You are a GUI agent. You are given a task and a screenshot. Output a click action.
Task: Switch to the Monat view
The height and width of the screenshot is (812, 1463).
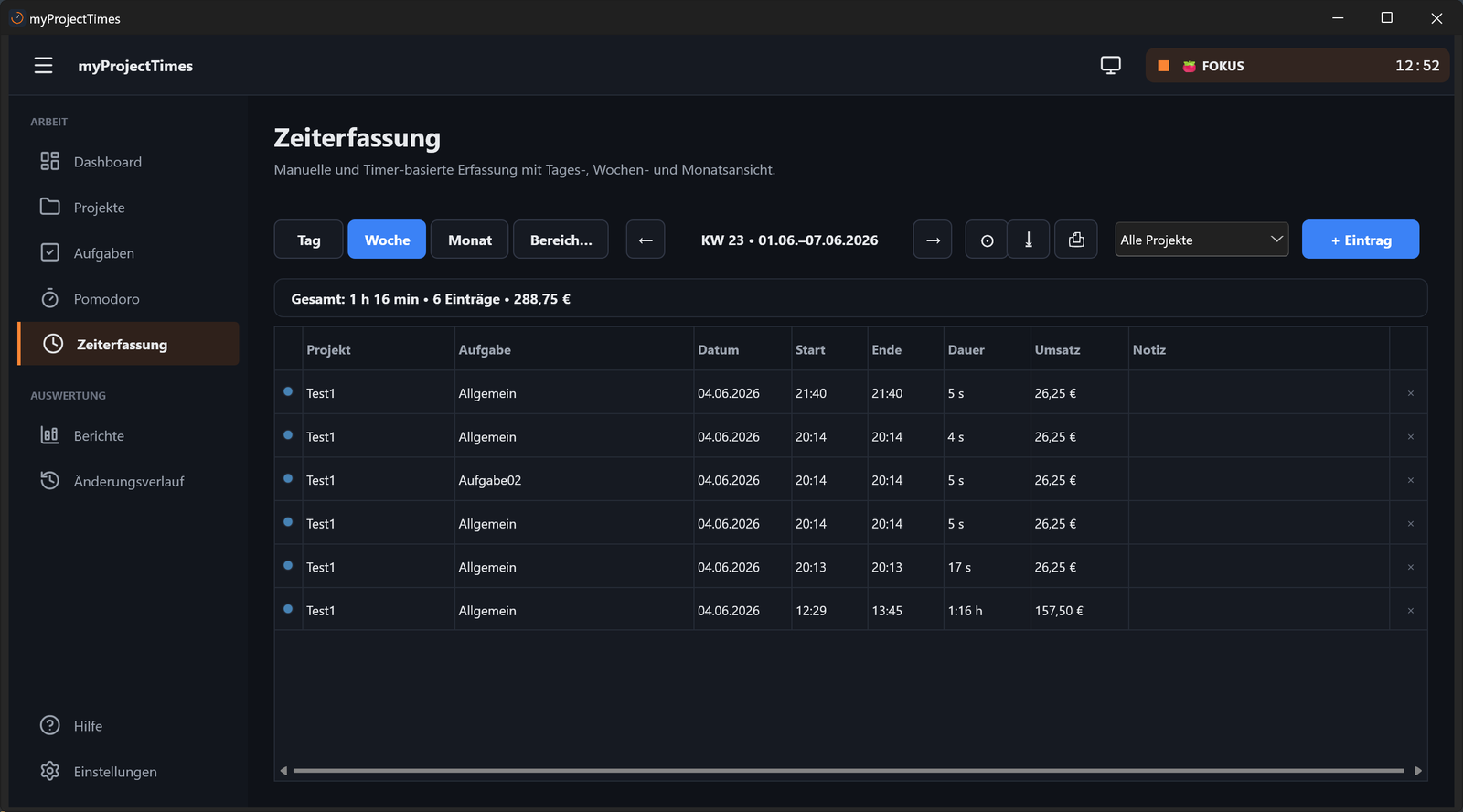pyautogui.click(x=470, y=240)
